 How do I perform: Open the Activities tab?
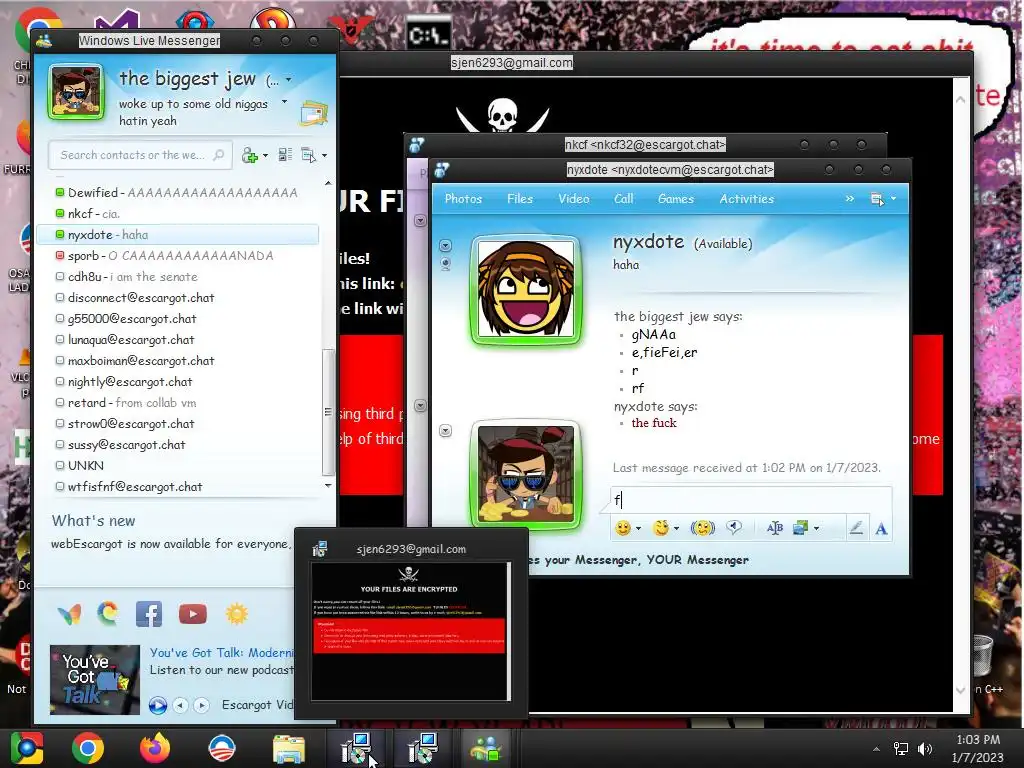click(746, 199)
